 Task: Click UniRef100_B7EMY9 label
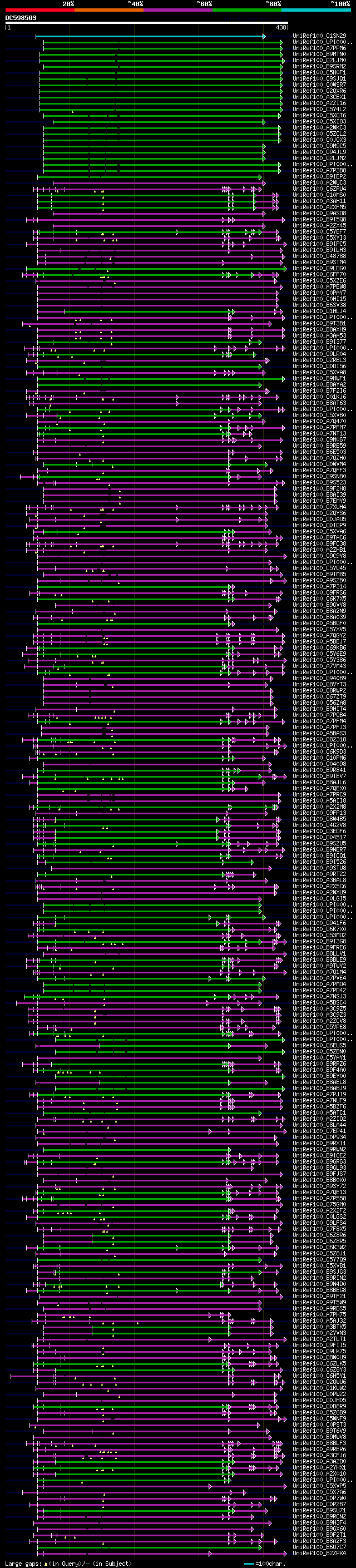pos(319,501)
